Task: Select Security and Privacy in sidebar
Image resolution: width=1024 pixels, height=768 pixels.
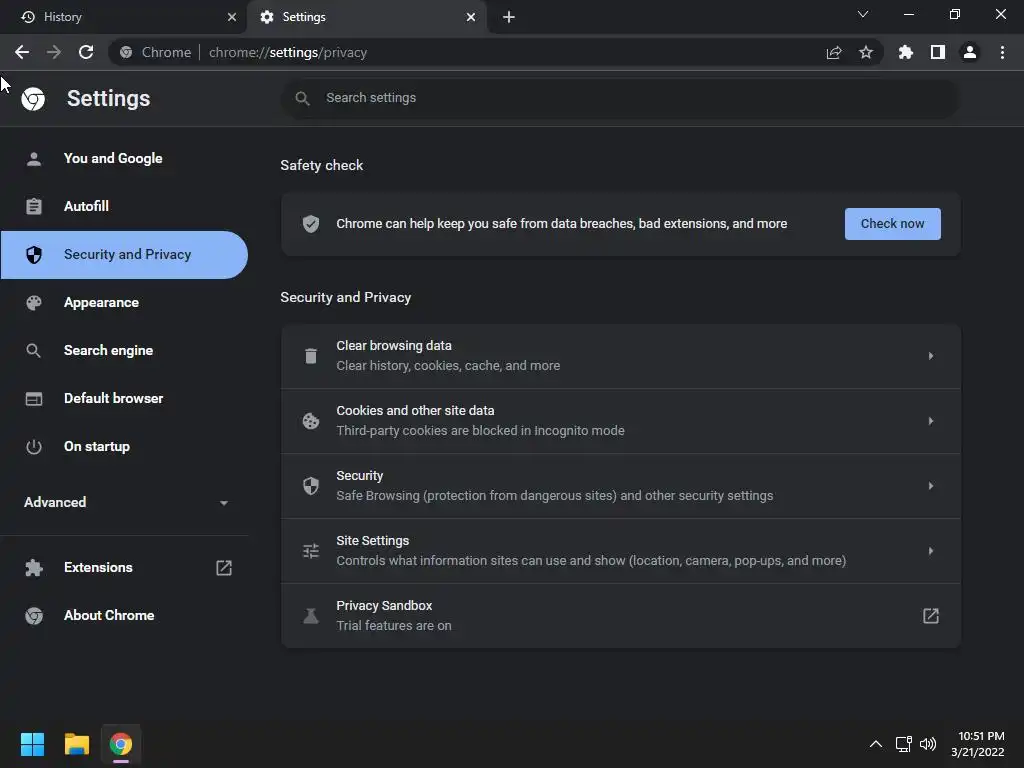Action: click(124, 255)
